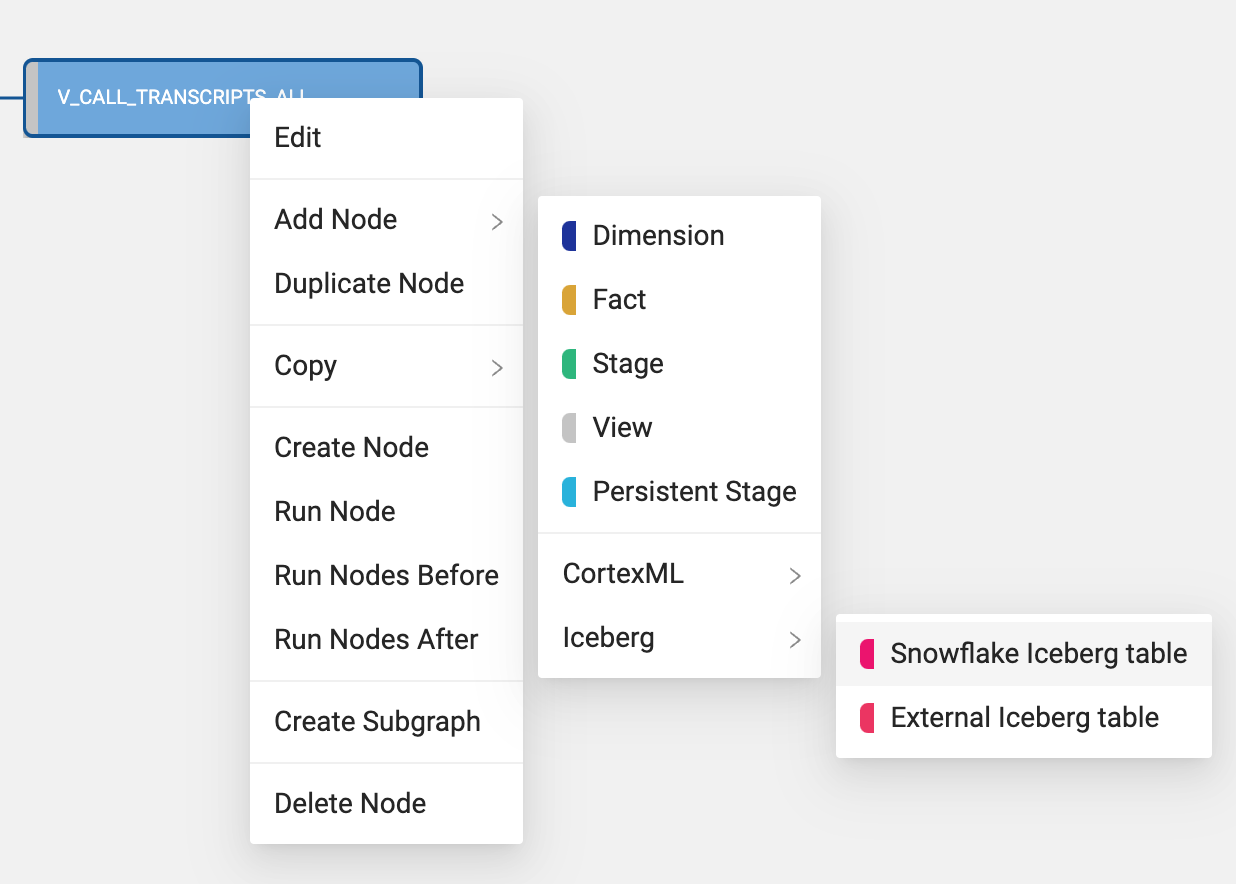Choose Create Node from the menu
Screen dimensions: 1236x884
click(351, 448)
